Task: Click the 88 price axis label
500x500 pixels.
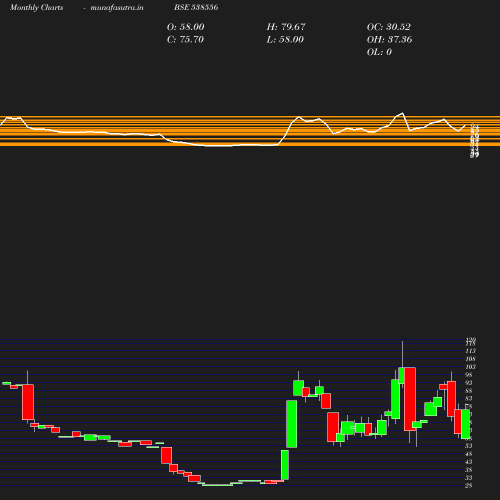Action: click(469, 391)
